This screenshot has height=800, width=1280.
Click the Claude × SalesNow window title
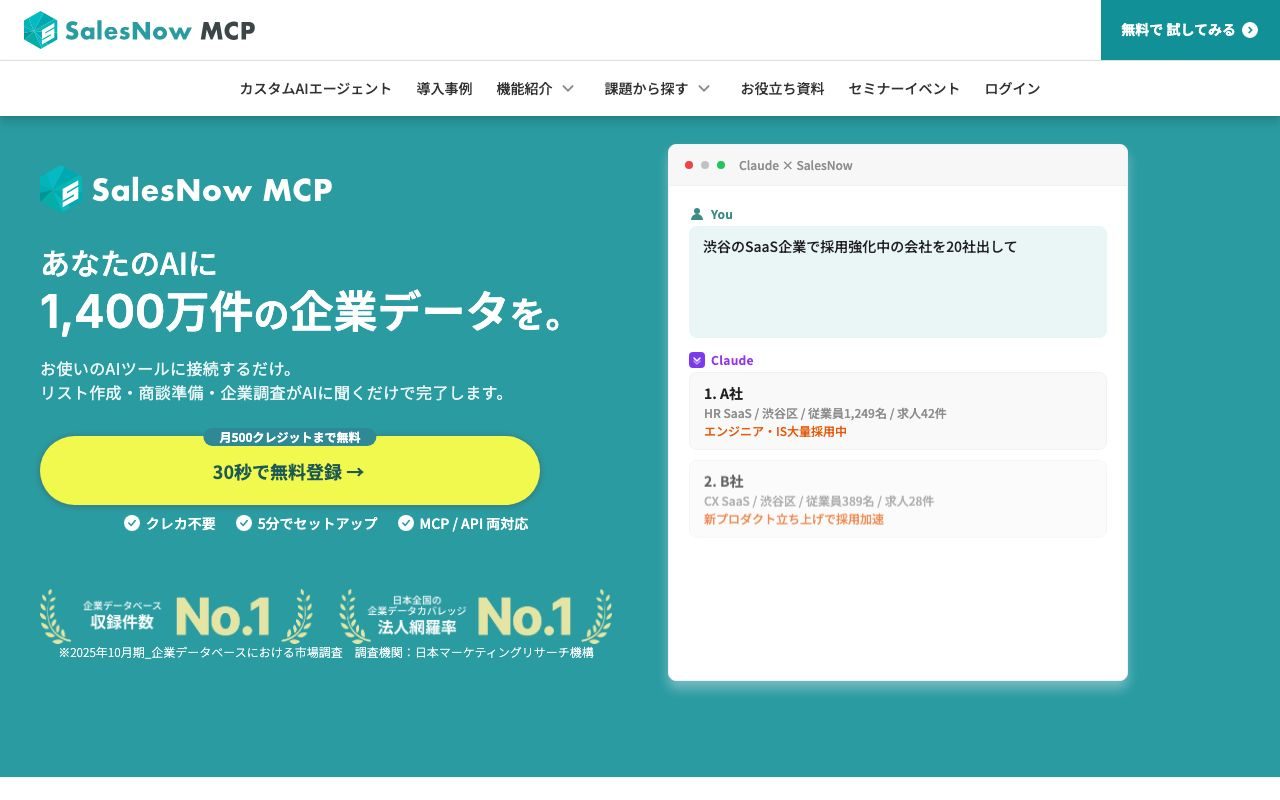point(796,165)
